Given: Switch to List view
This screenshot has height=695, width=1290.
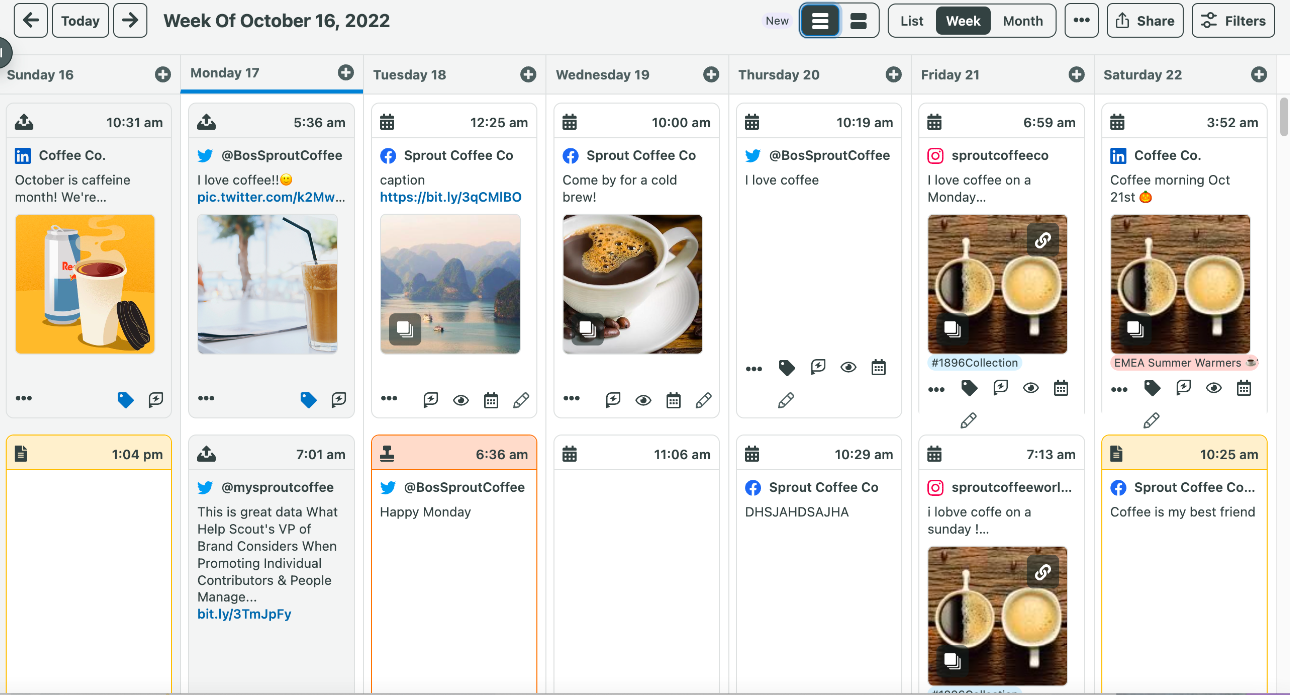Looking at the screenshot, I should (x=912, y=21).
